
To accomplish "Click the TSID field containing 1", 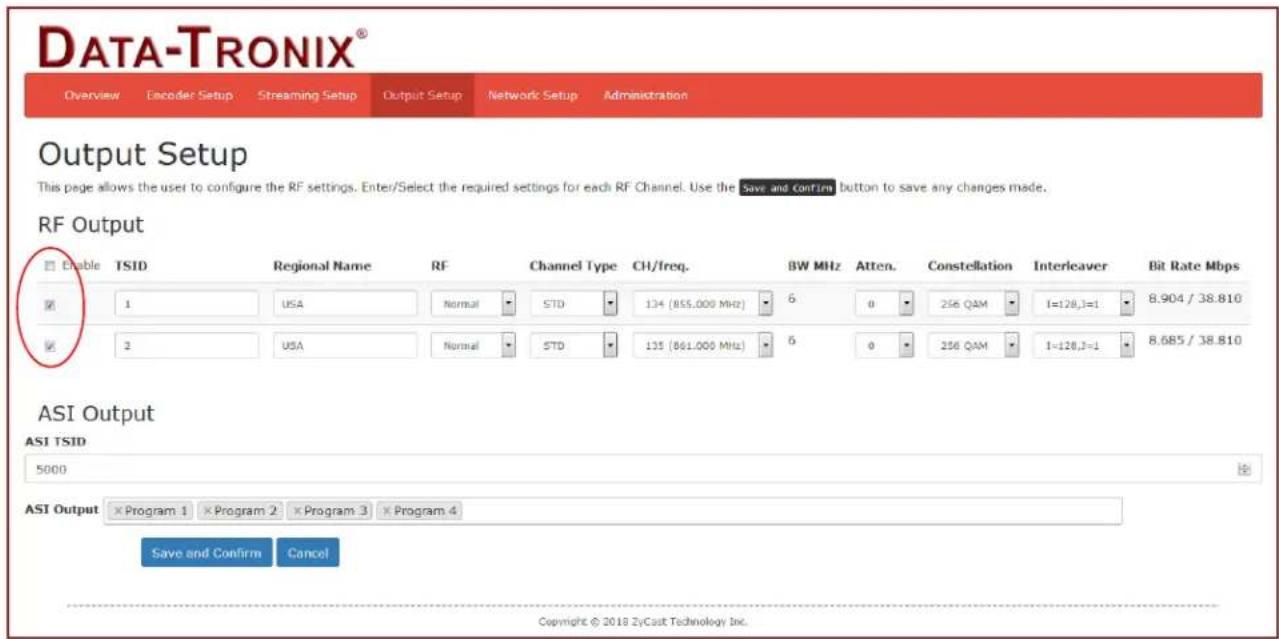I will pyautogui.click(x=187, y=304).
